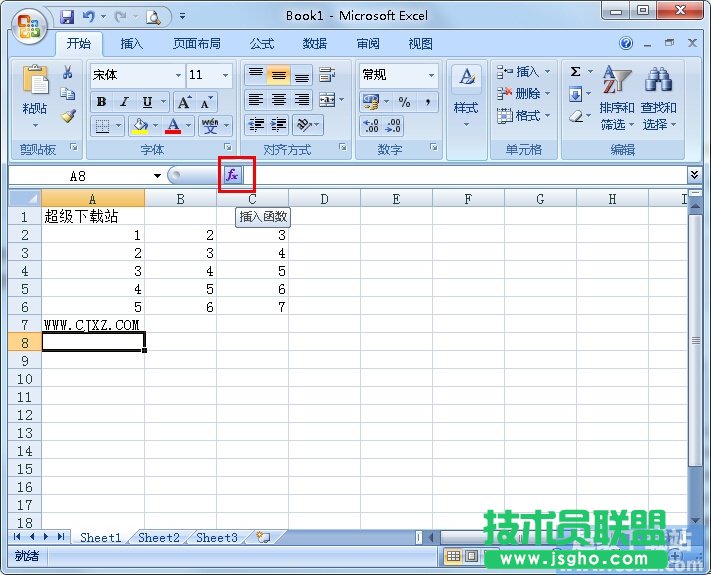Open number format dropdown 常规
The image size is (711, 575).
(x=431, y=75)
